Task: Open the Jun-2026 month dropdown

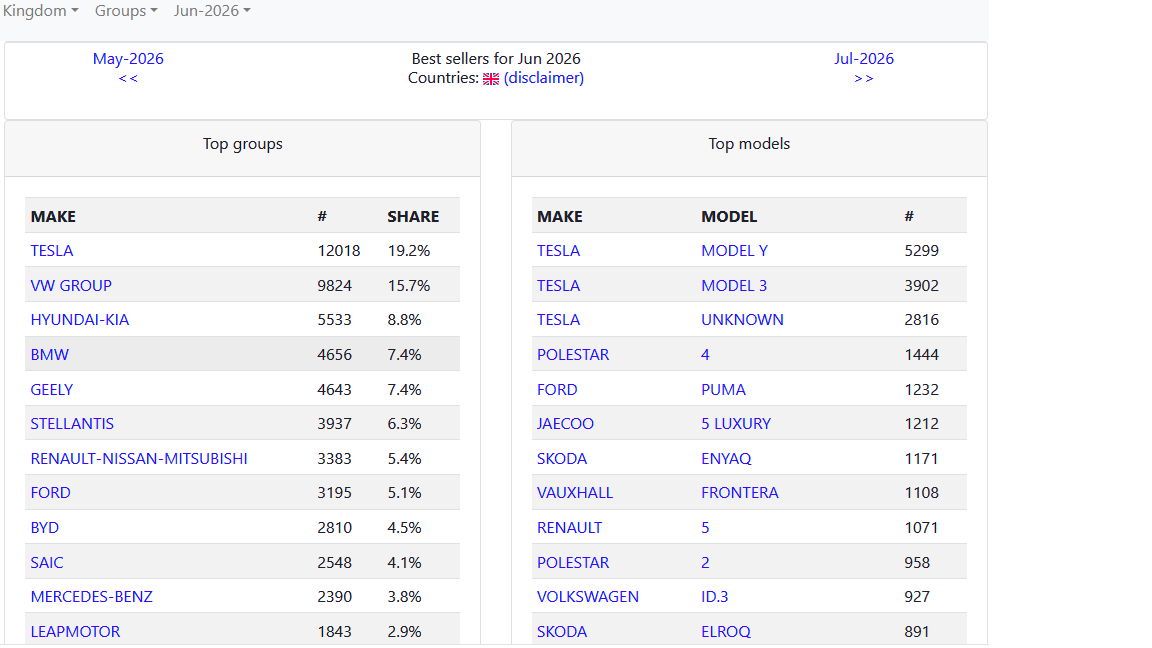Action: point(212,11)
